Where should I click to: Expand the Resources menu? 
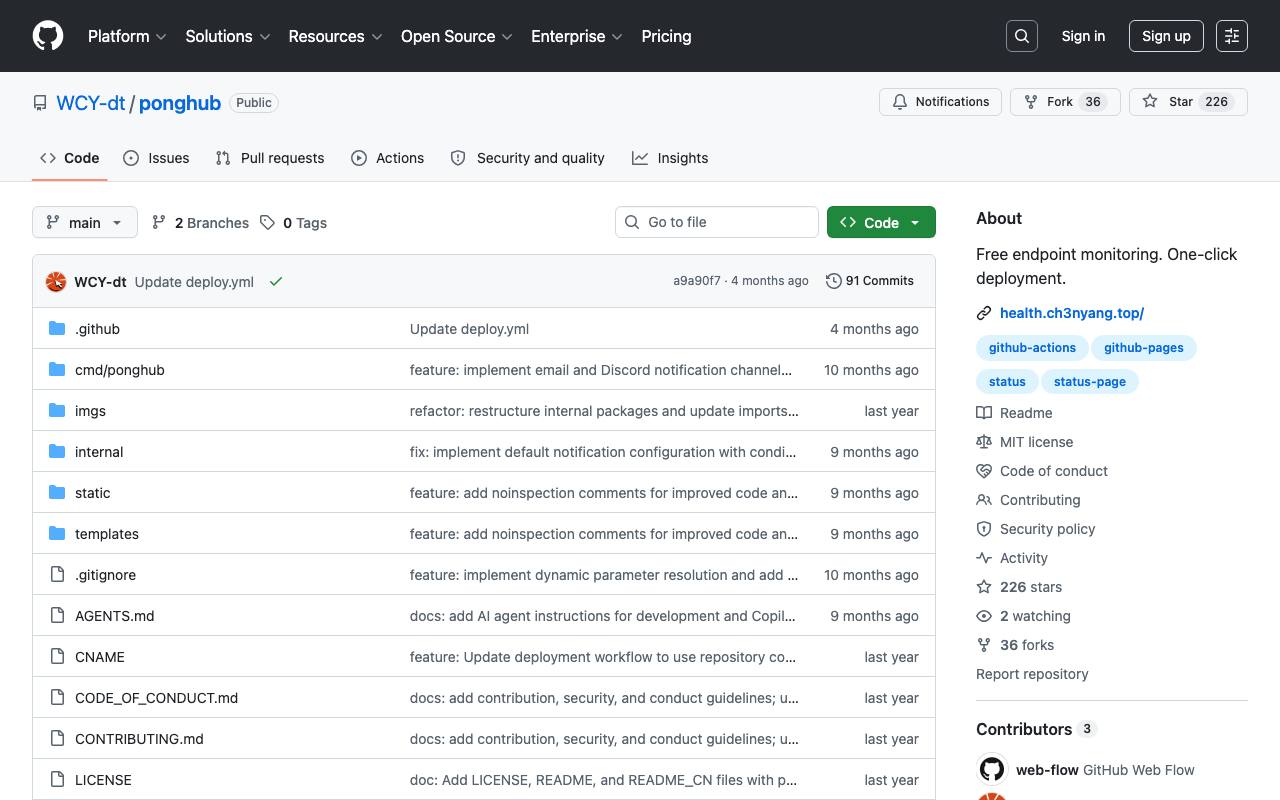click(x=336, y=36)
